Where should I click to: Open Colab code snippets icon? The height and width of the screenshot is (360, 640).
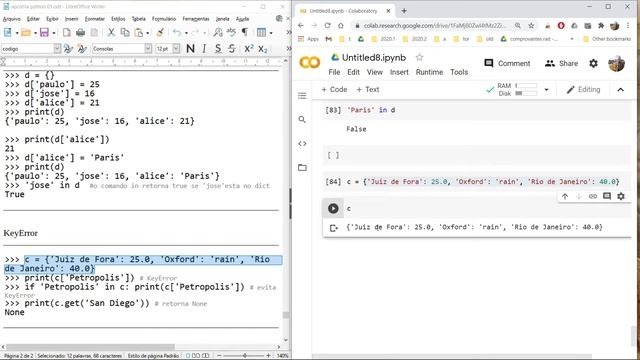(302, 143)
